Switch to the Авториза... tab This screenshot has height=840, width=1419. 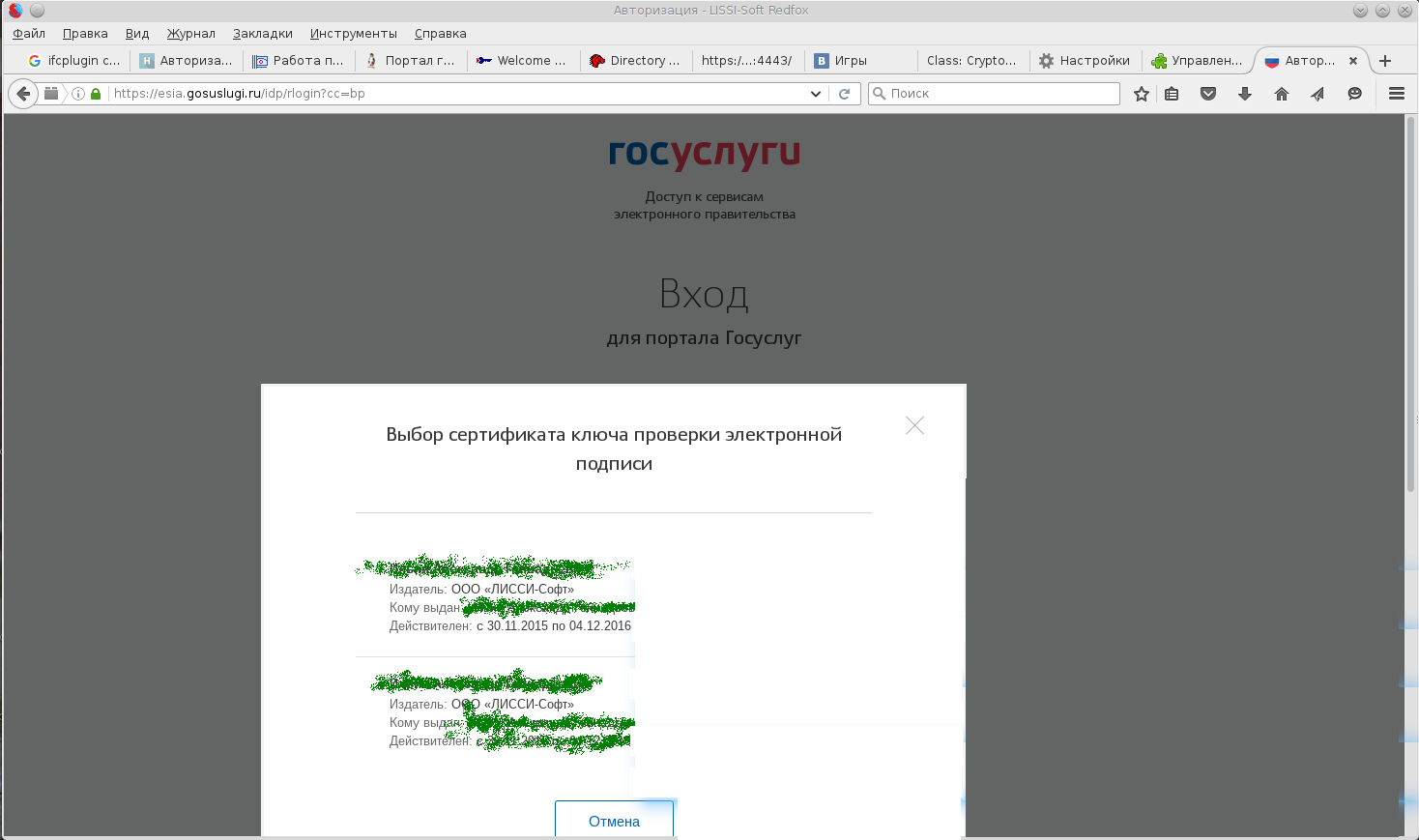point(186,60)
